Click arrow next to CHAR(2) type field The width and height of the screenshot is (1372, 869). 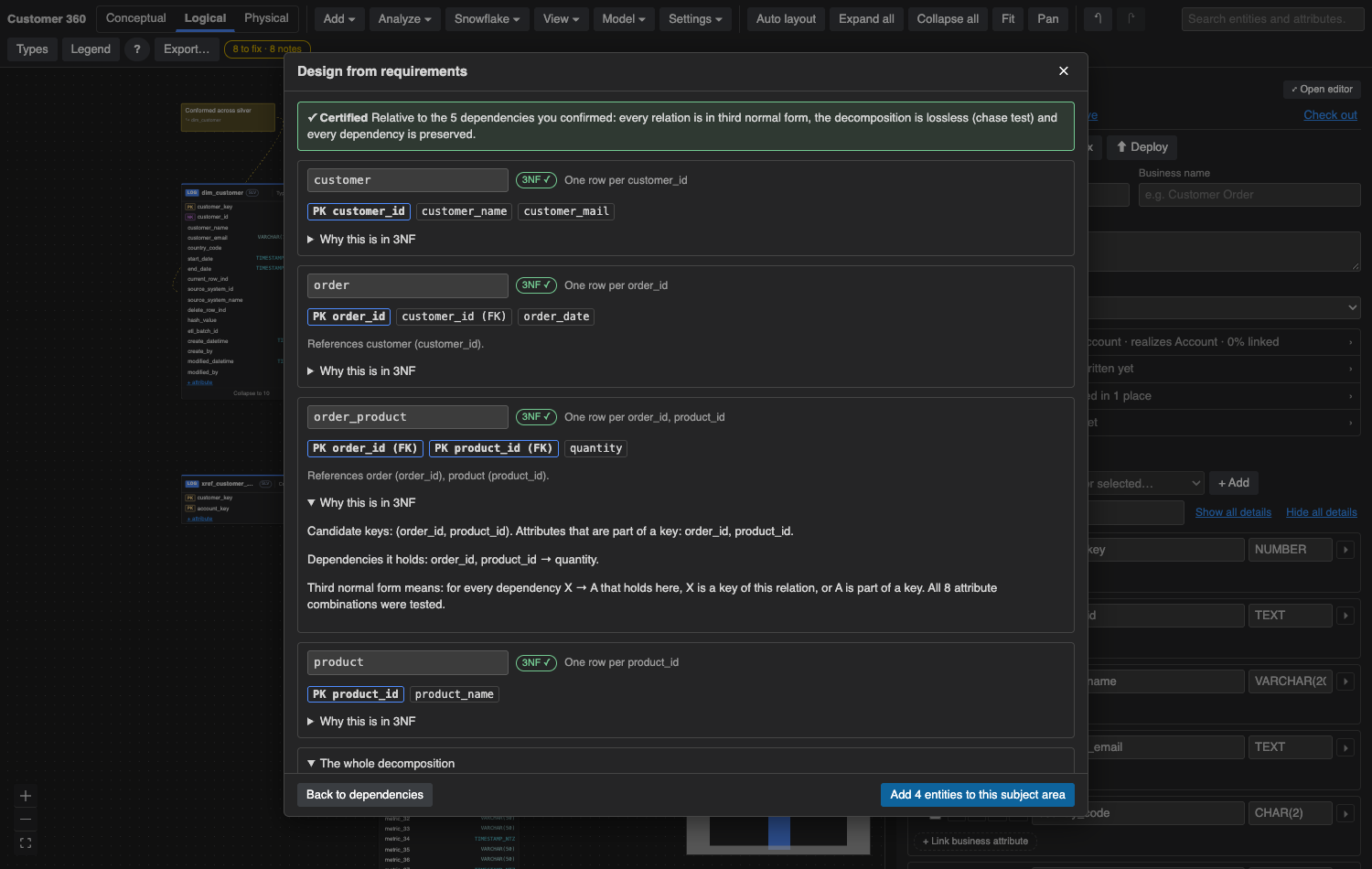(1345, 813)
